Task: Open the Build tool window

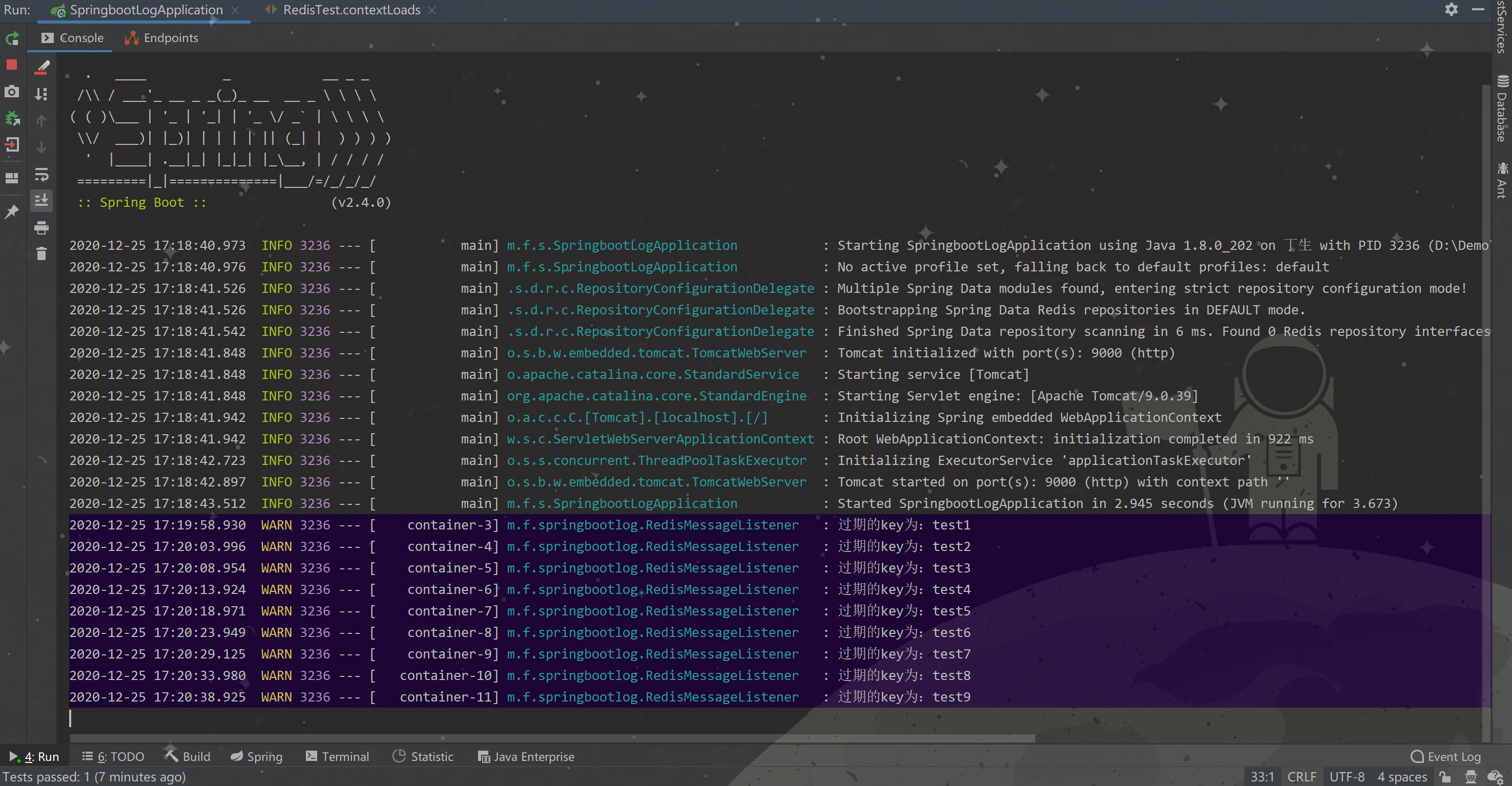Action: pyautogui.click(x=187, y=756)
